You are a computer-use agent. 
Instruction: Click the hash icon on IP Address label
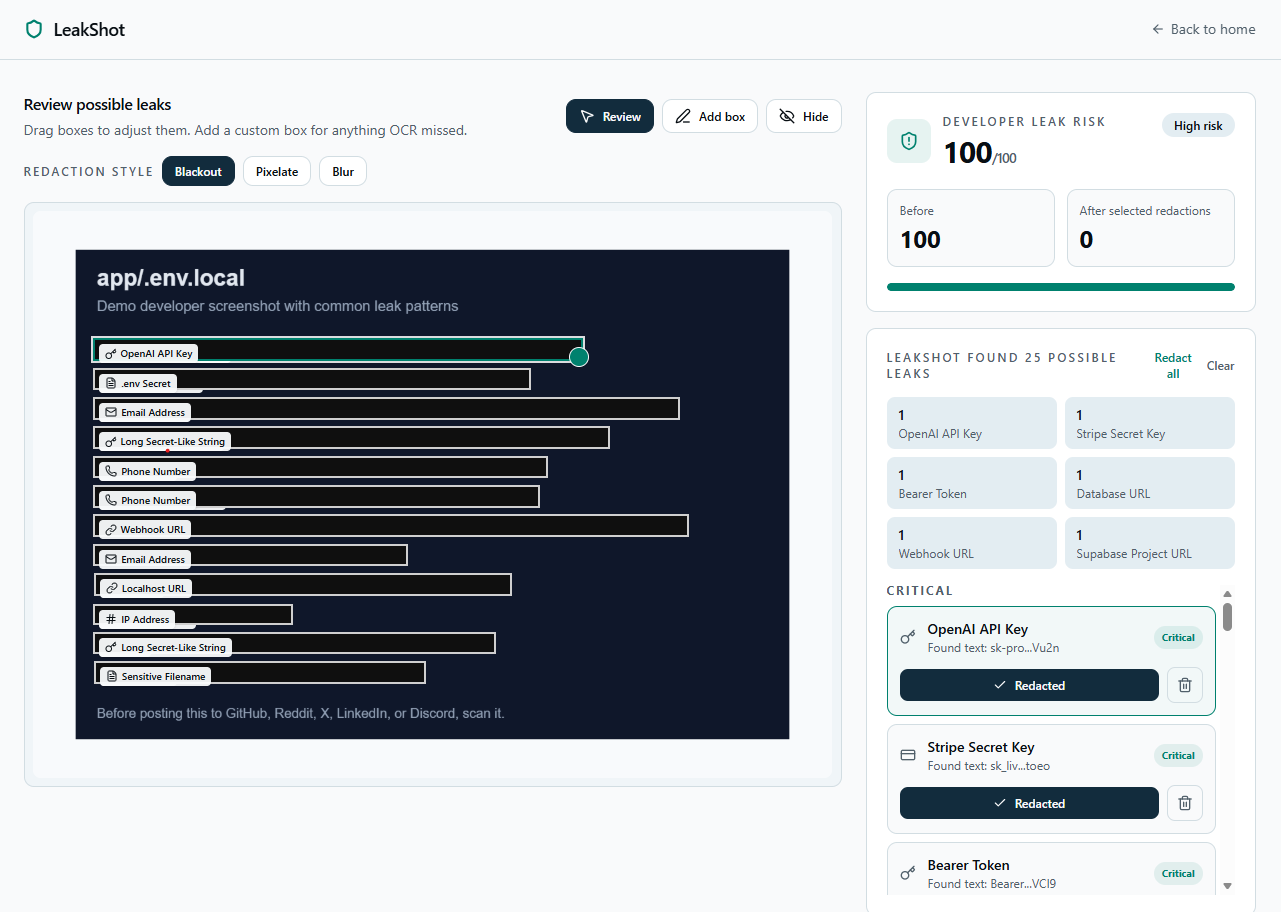(x=111, y=619)
